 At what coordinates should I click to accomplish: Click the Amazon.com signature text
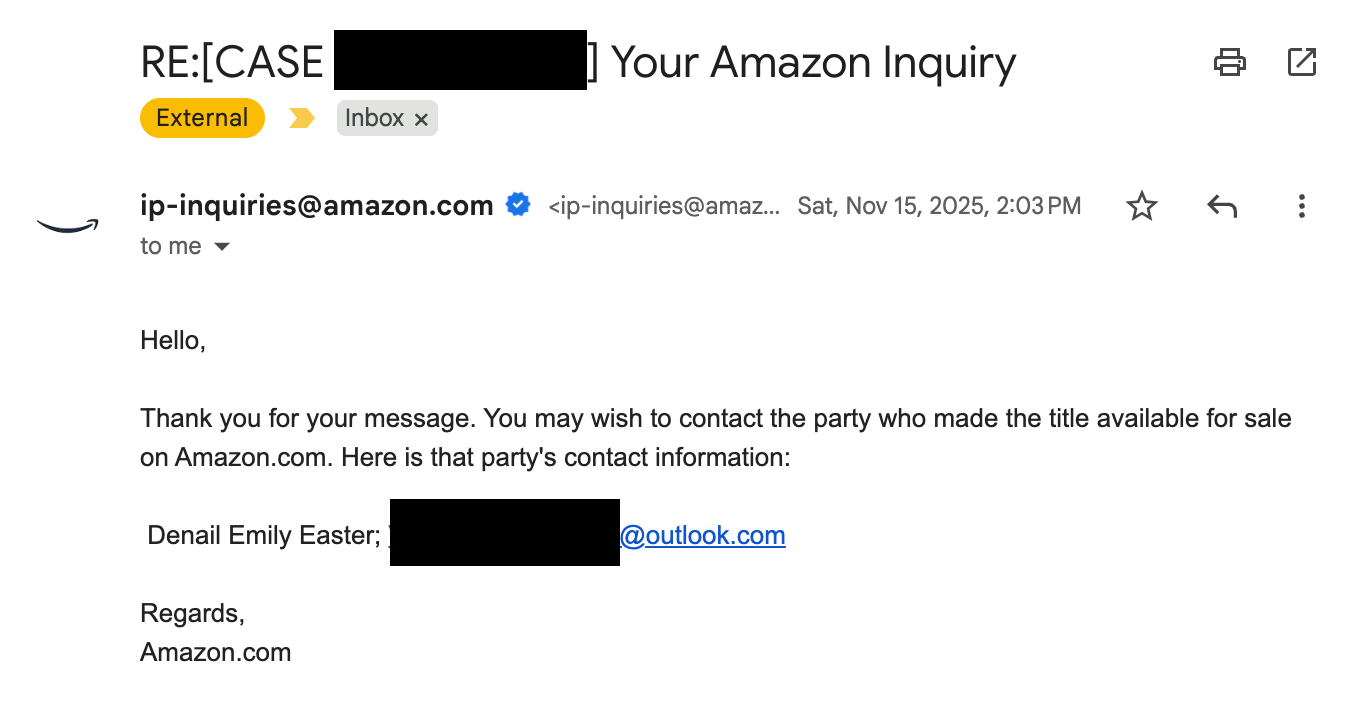click(x=215, y=653)
